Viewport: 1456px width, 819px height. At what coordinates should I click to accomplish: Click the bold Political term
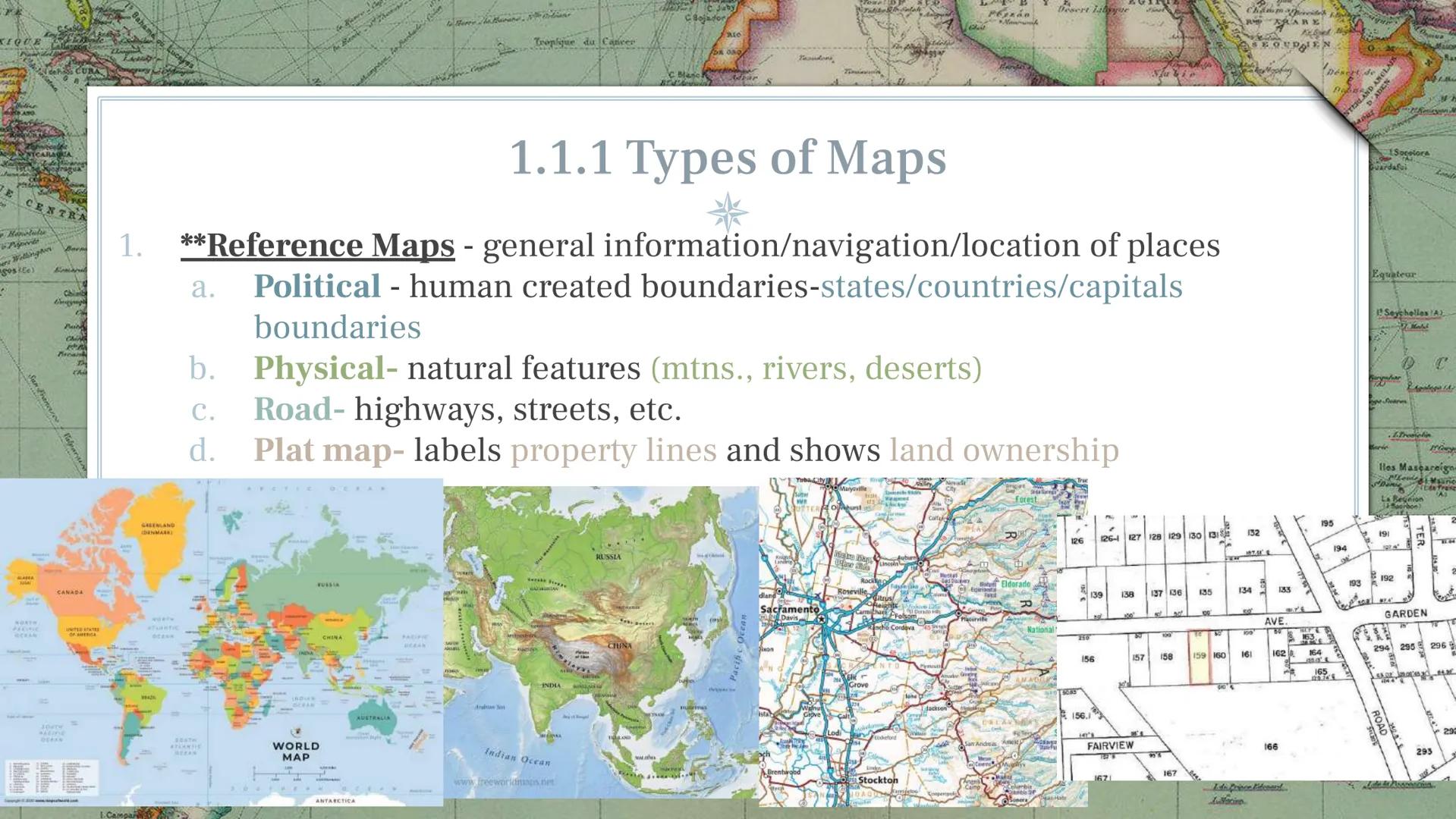[317, 287]
